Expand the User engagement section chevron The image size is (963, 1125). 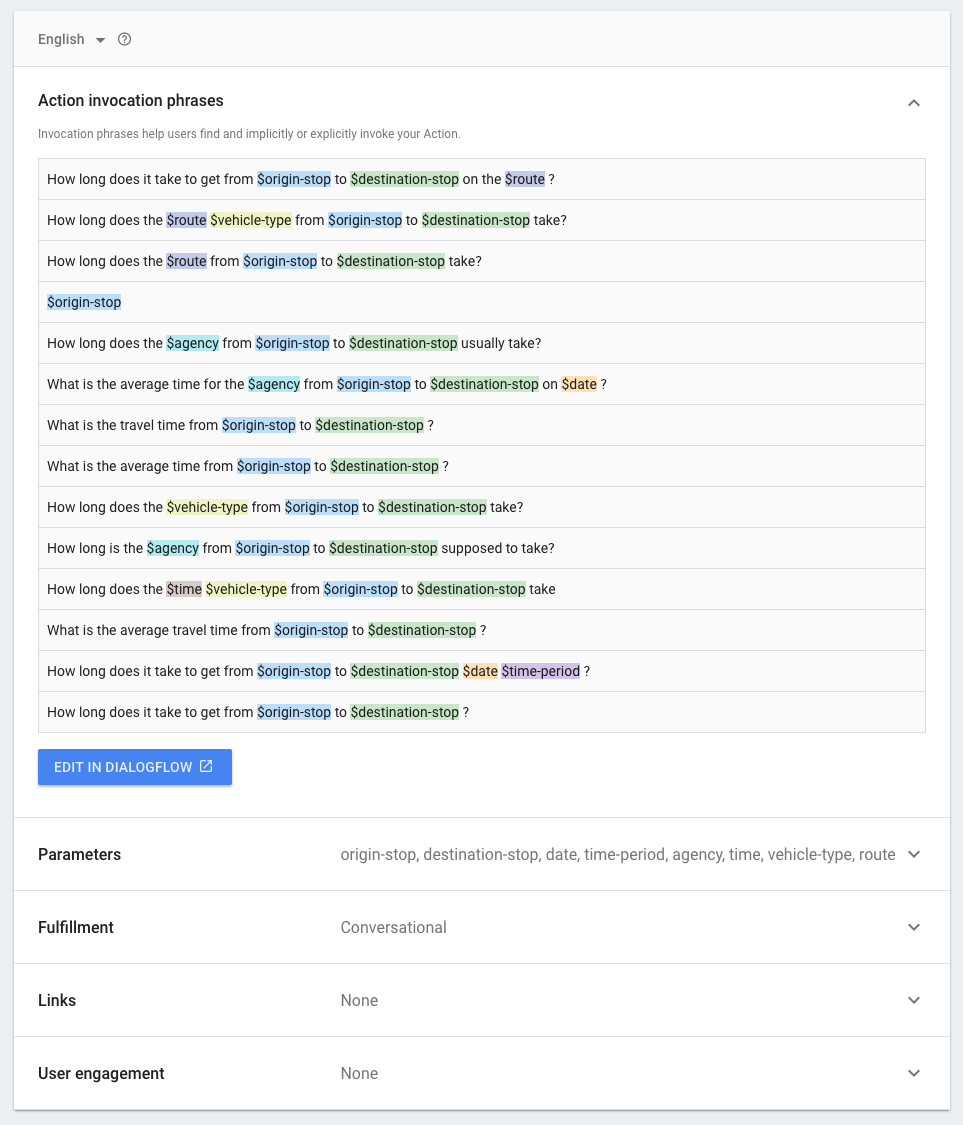[x=913, y=1074]
